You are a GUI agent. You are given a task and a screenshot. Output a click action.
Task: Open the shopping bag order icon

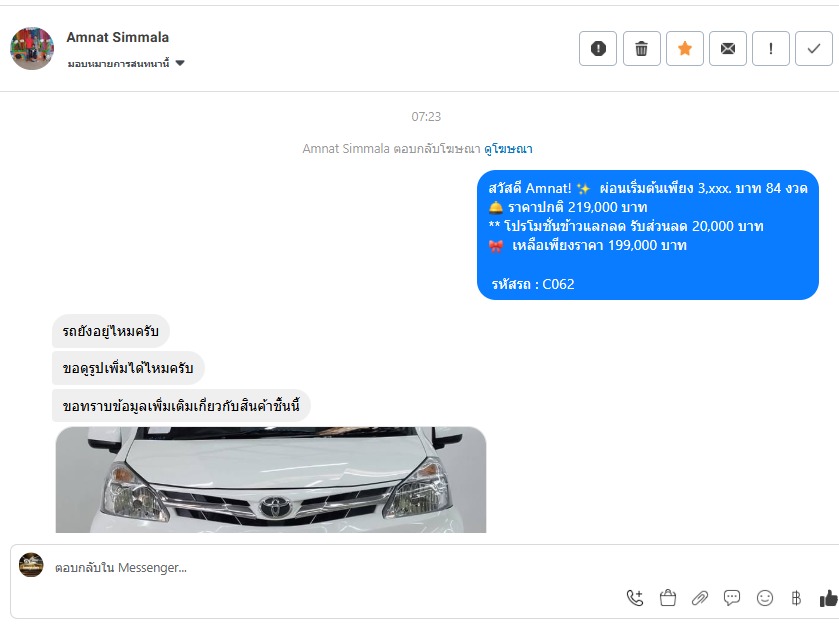[668, 598]
